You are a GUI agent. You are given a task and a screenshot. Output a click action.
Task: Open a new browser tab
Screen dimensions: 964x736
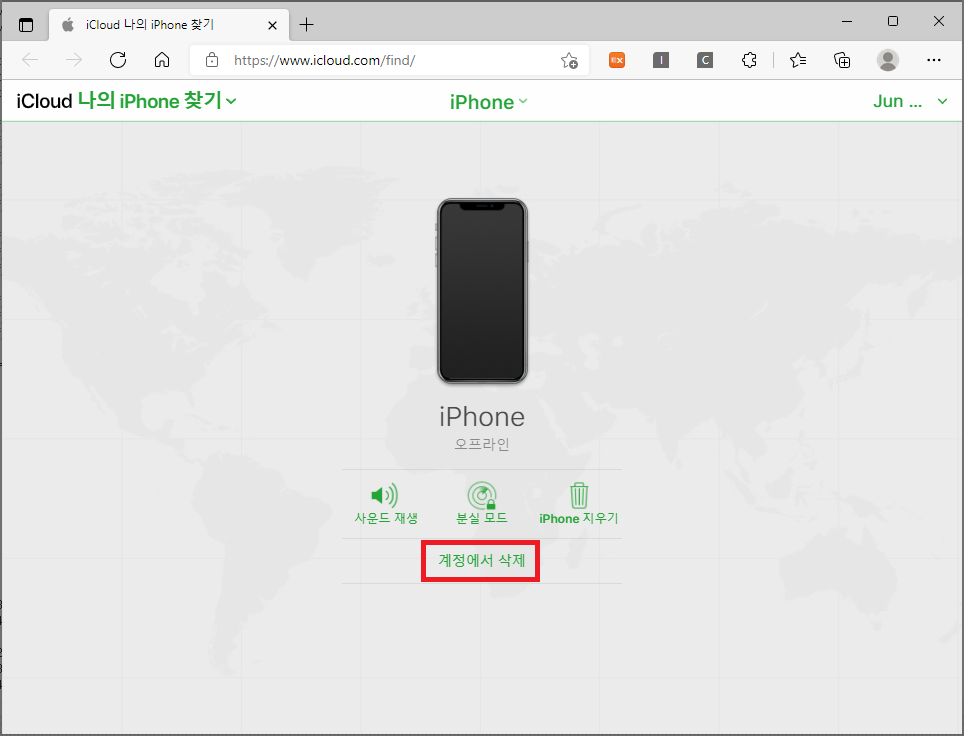306,25
